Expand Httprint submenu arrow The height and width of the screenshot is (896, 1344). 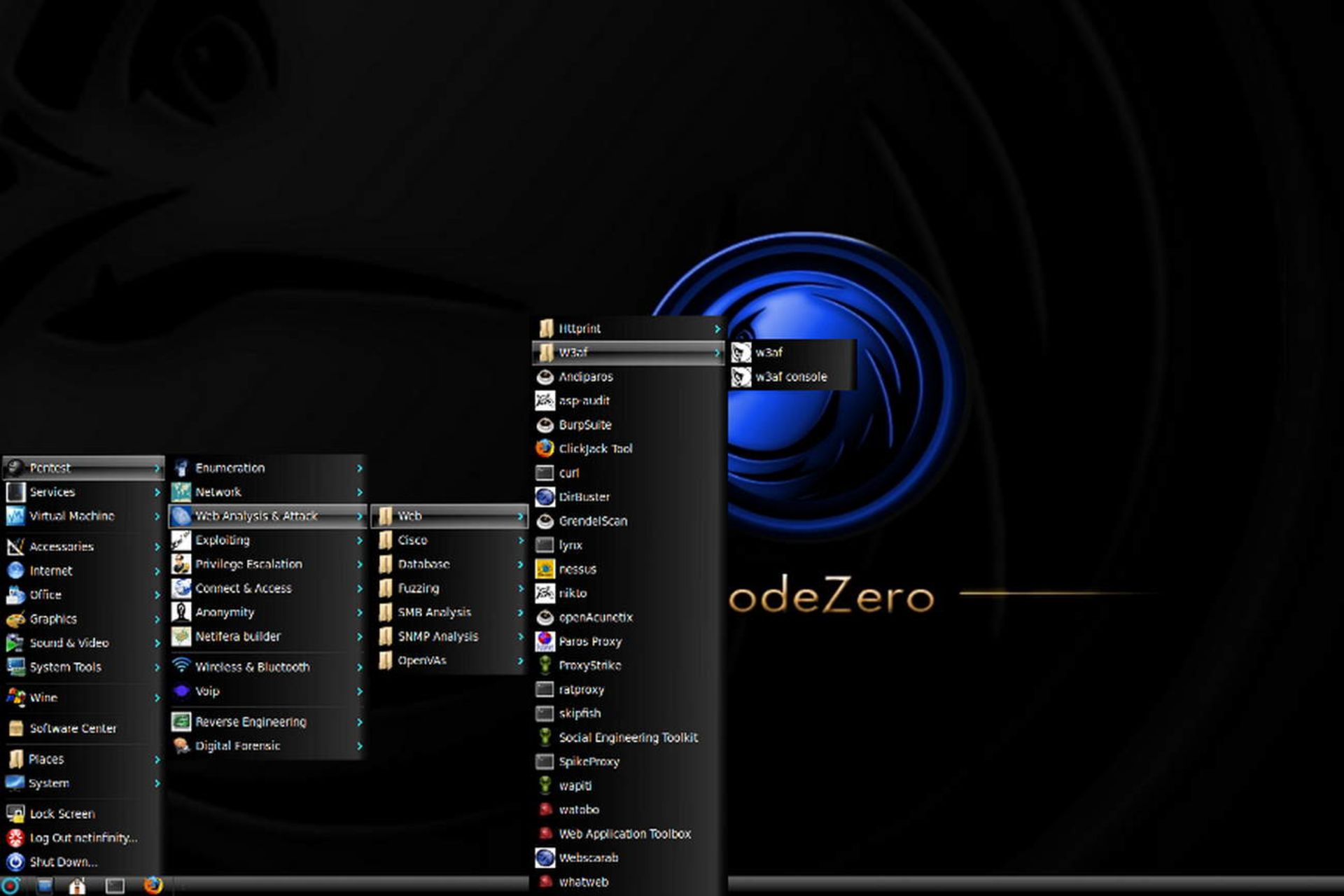pos(717,328)
